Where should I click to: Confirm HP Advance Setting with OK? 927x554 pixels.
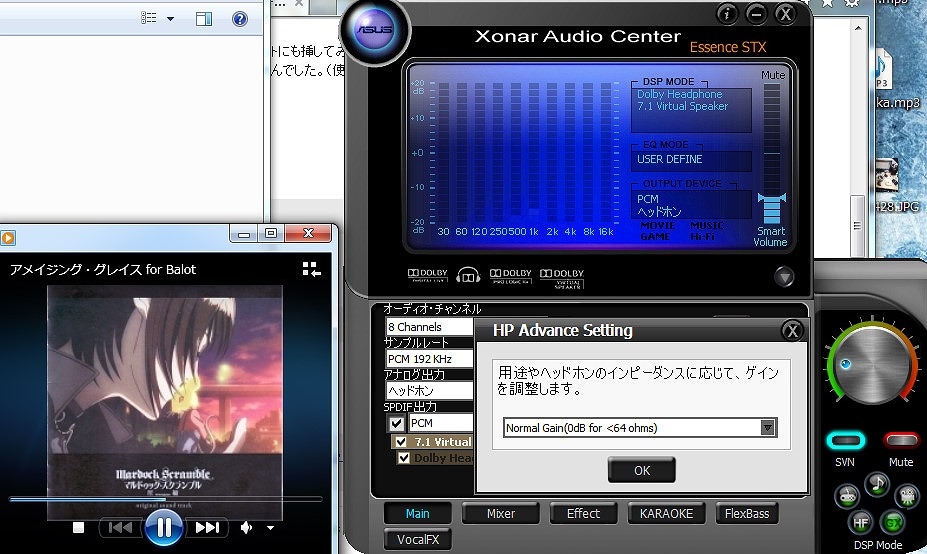click(641, 471)
